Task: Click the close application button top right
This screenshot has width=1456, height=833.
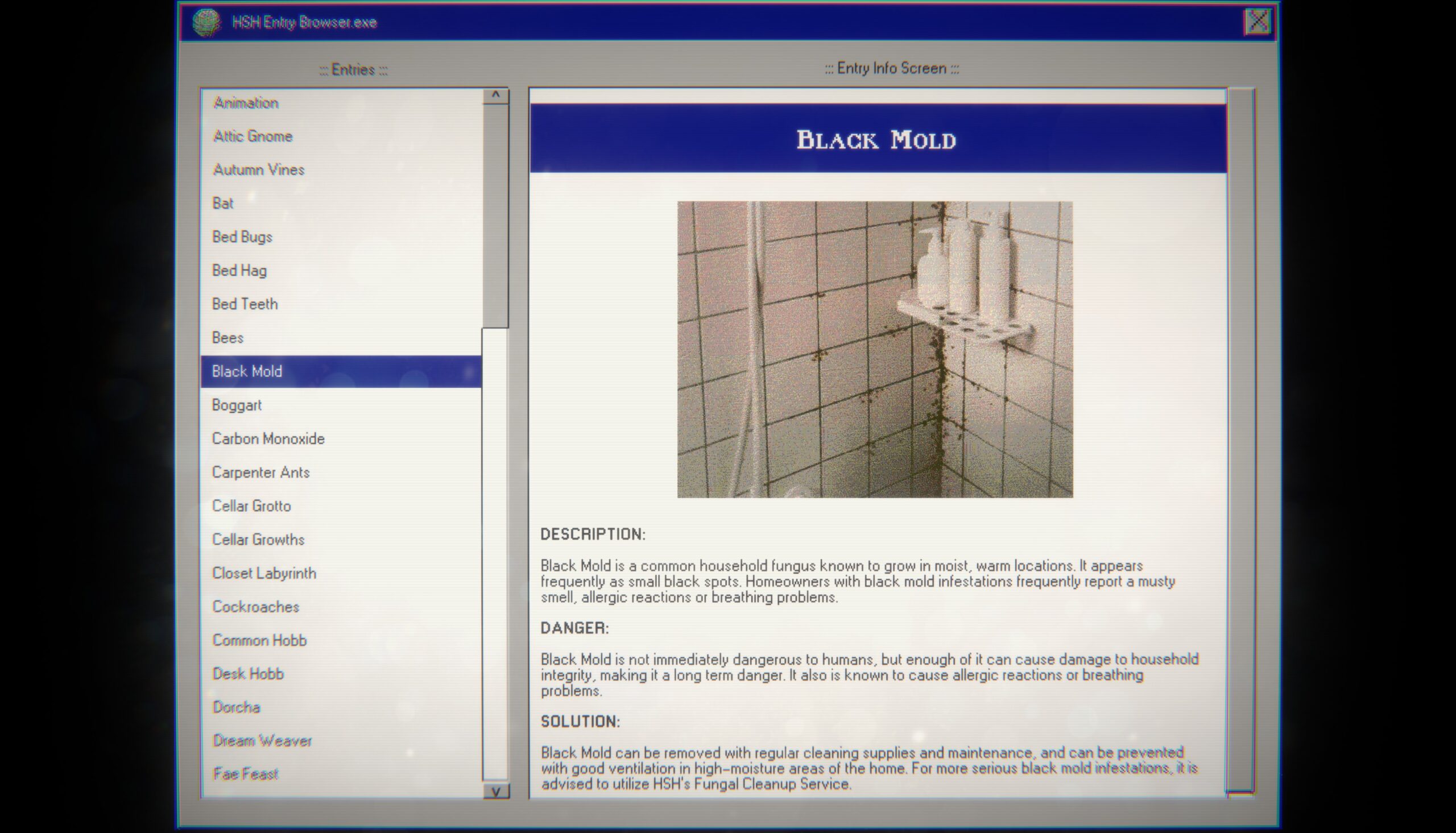Action: 1257,21
